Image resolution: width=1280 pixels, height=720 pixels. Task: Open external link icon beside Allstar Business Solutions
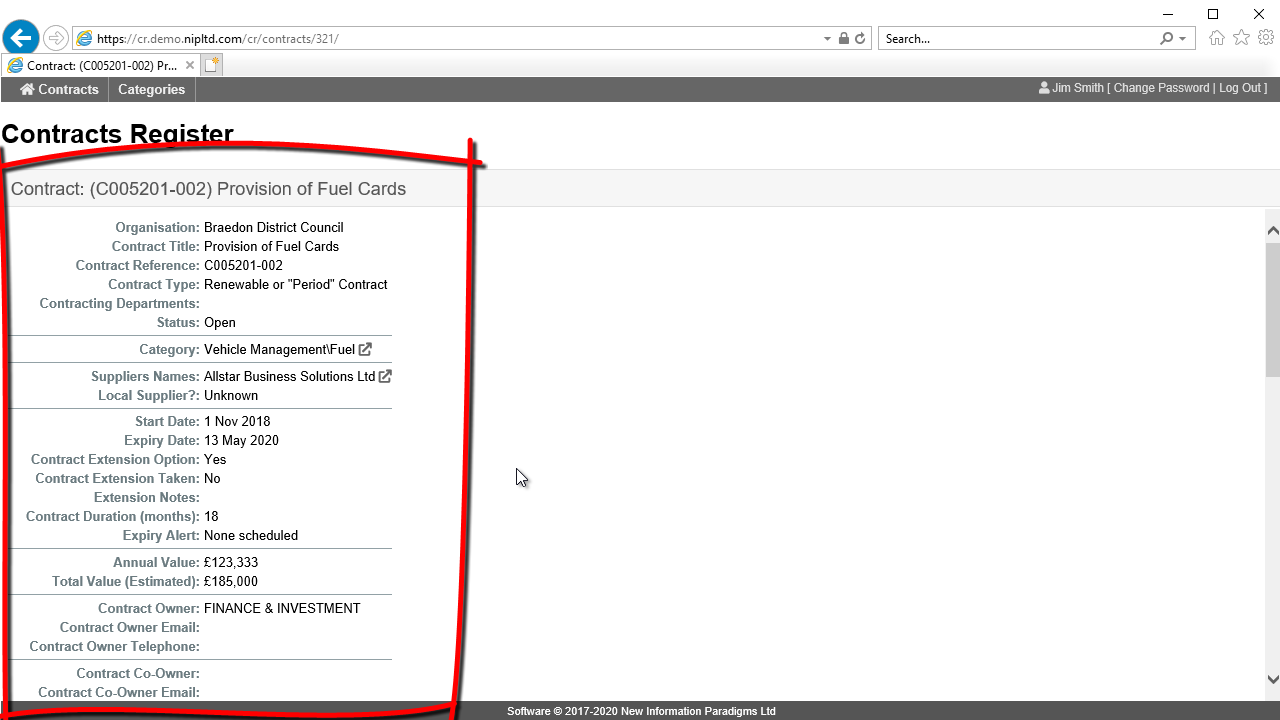[x=386, y=377]
